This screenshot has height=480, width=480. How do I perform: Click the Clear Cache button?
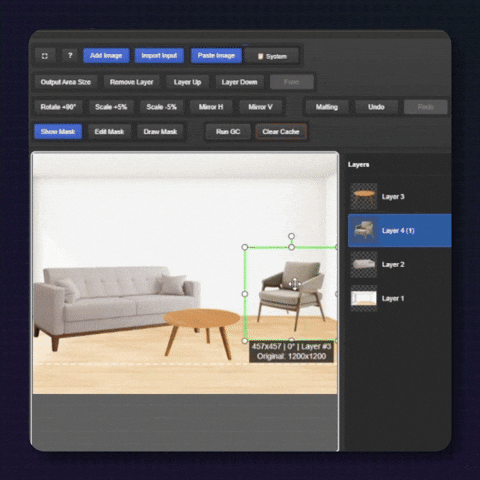[x=281, y=132]
